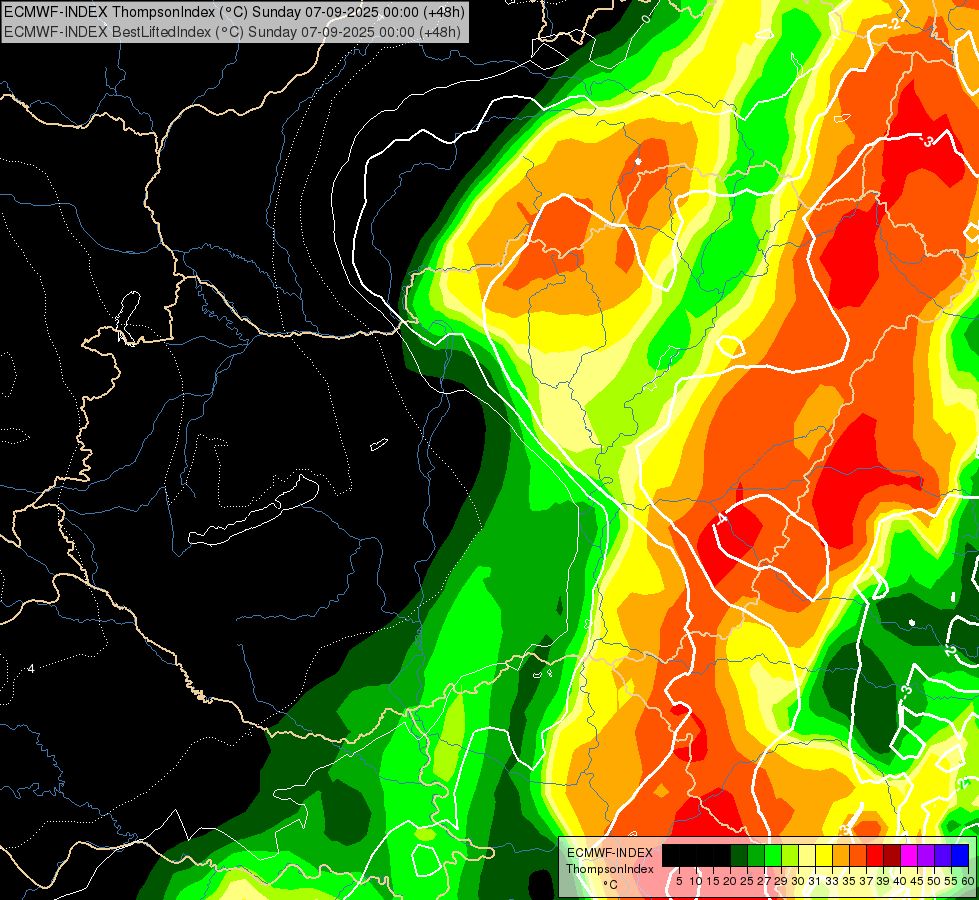Pick the yellow-green 29–30 legend swatch
Viewport: 979px width, 900px height.
point(790,856)
